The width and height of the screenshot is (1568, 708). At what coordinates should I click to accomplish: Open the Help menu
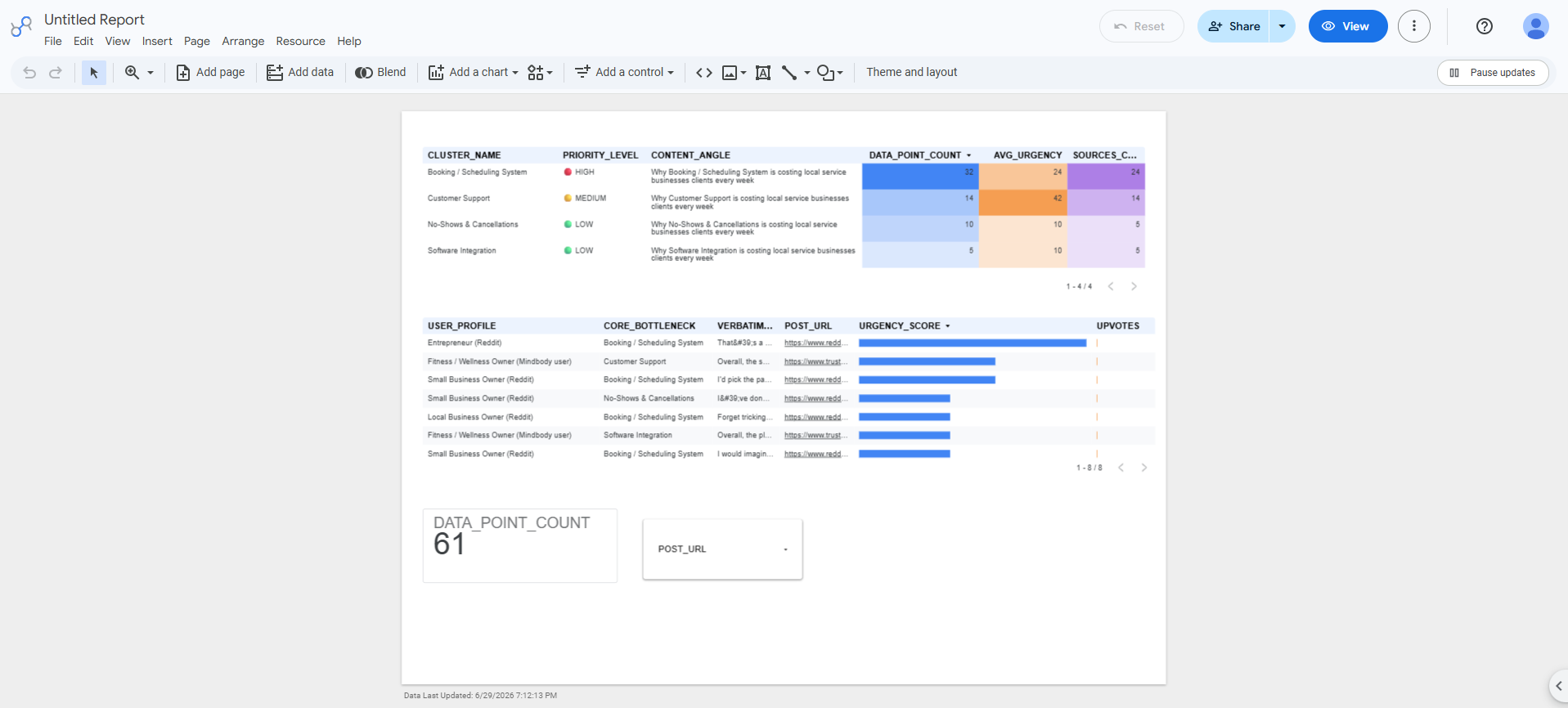click(x=349, y=41)
